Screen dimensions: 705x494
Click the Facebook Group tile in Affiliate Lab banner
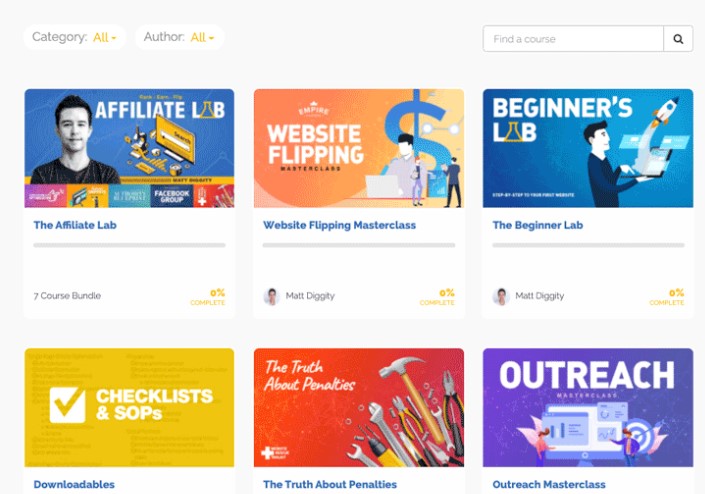click(x=172, y=196)
